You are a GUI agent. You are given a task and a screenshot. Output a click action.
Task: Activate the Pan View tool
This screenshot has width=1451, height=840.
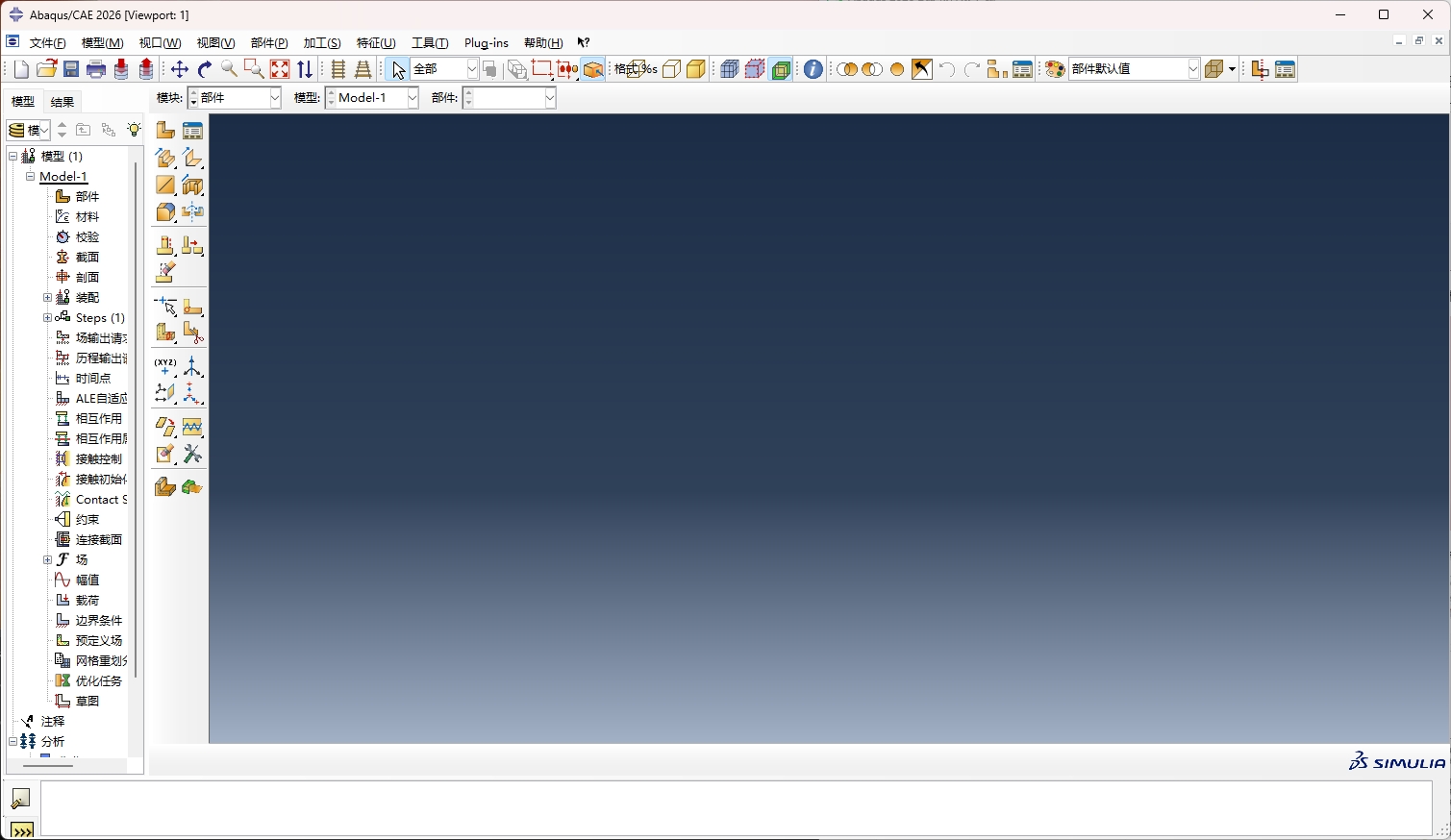(179, 68)
